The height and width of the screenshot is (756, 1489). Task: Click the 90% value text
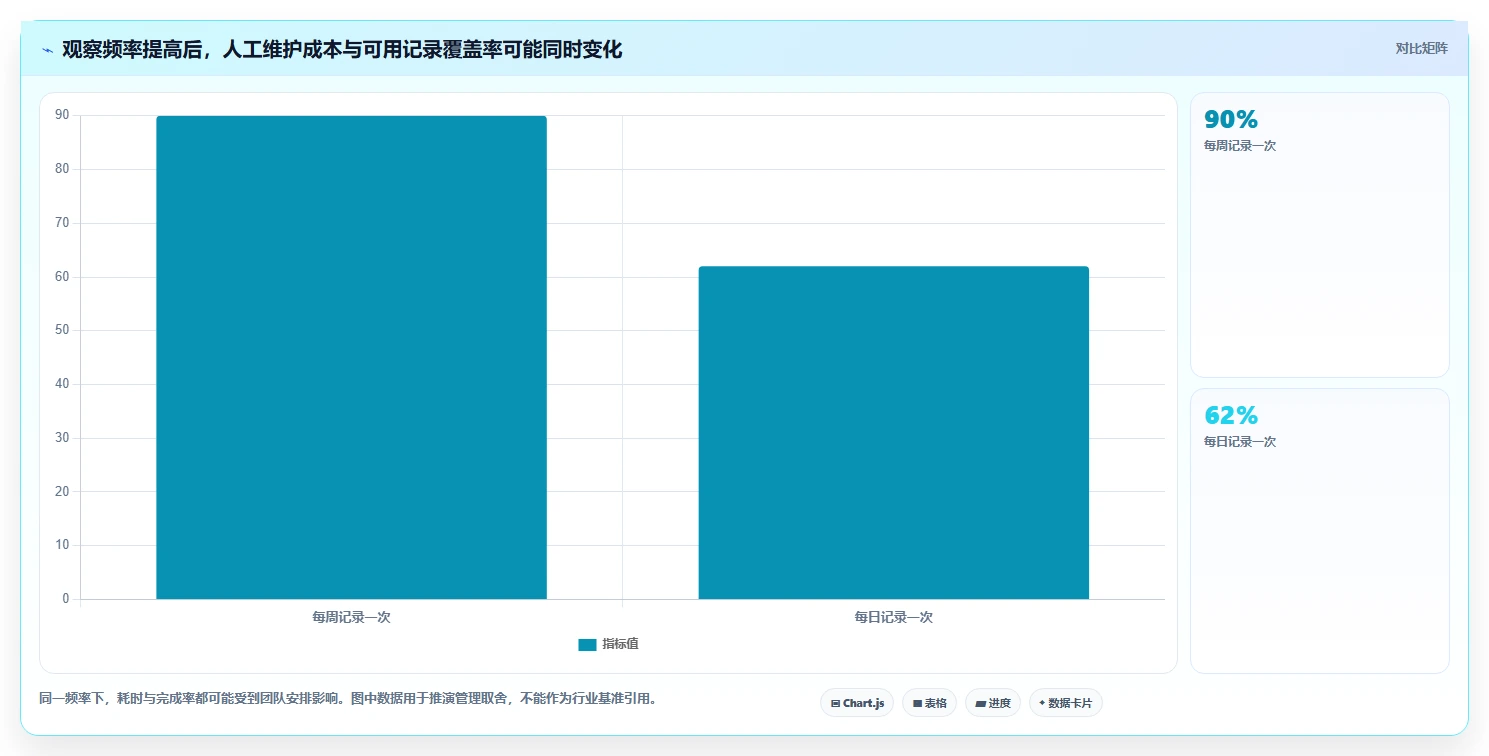tap(1231, 119)
